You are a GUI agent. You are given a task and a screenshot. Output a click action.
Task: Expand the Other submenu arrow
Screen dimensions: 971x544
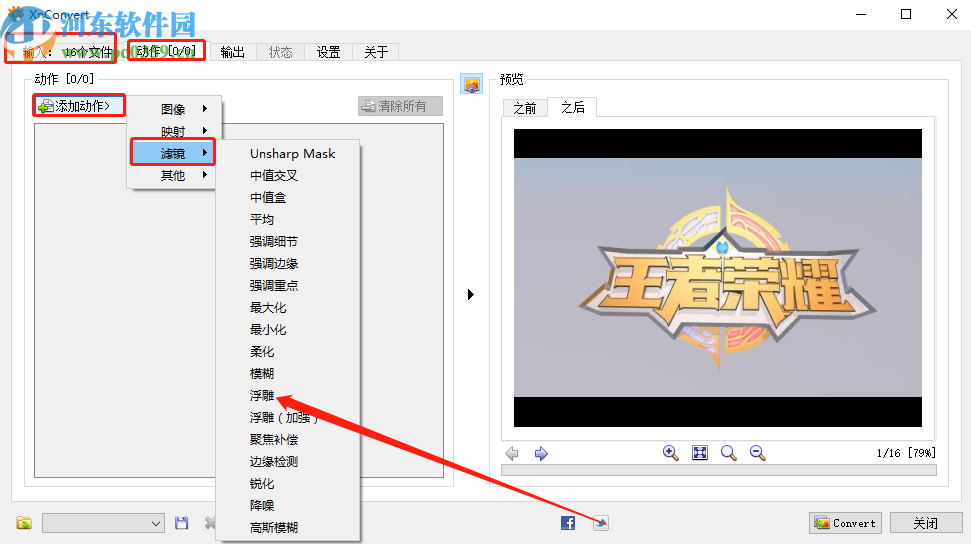click(x=204, y=175)
